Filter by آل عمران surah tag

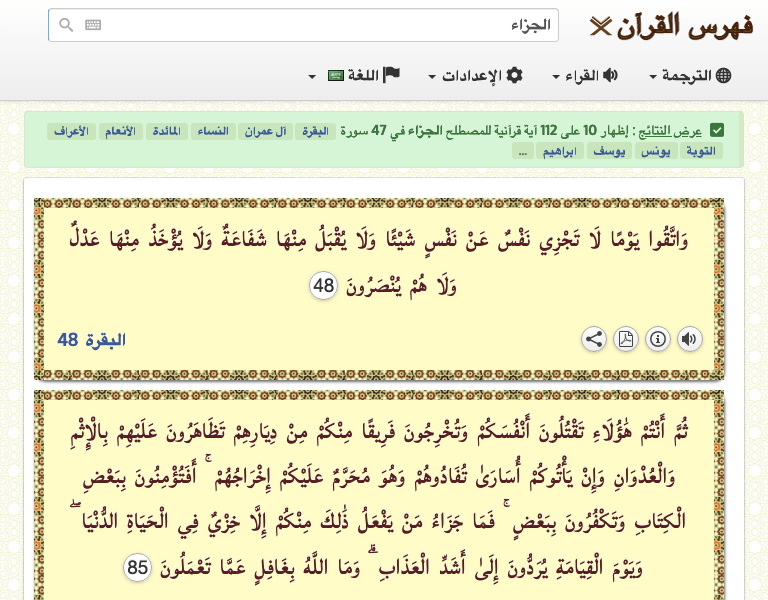coord(265,131)
